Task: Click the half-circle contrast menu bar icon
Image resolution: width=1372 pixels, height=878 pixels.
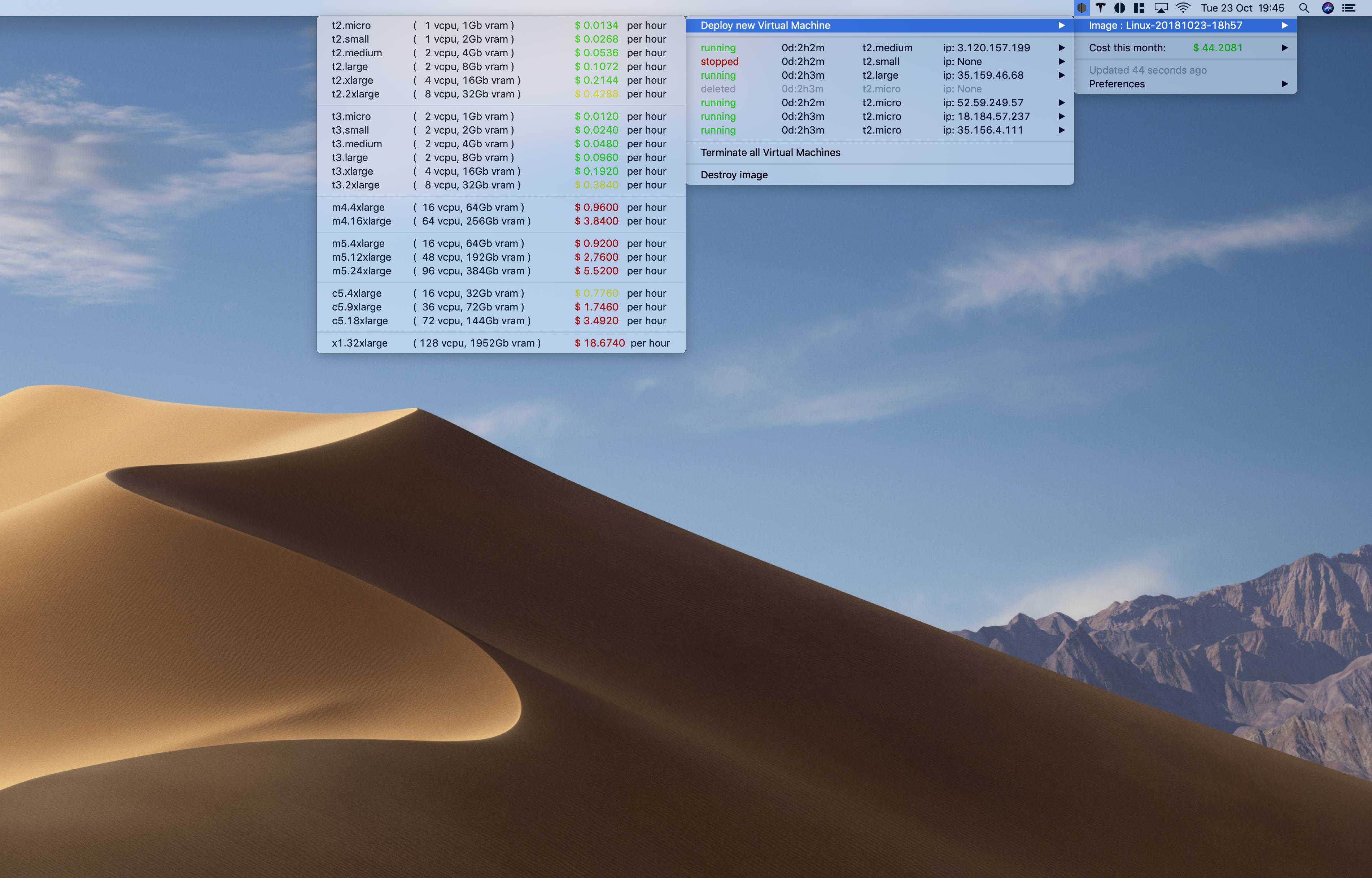Action: coord(1120,8)
